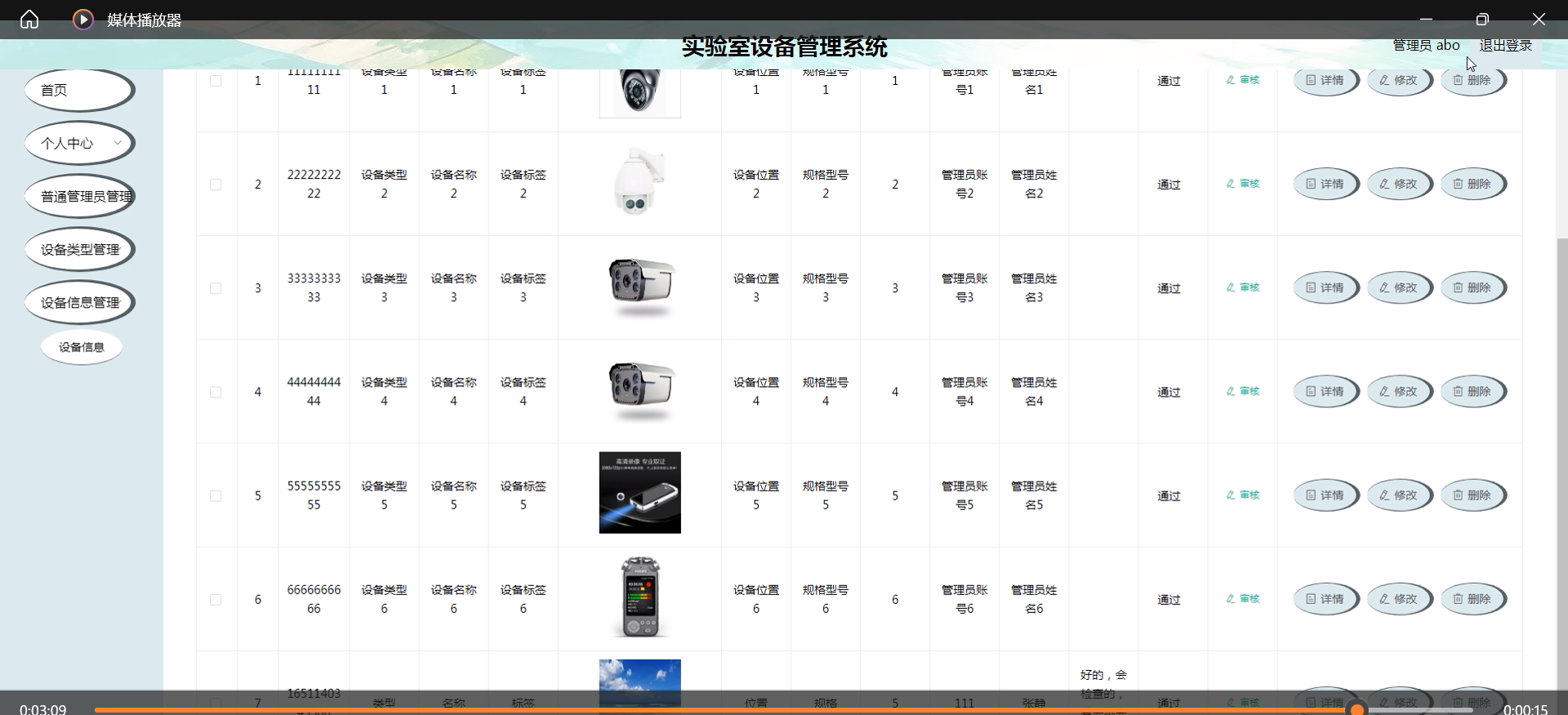The image size is (1568, 715).
Task: Open 详情 for row 3
Action: click(1326, 287)
